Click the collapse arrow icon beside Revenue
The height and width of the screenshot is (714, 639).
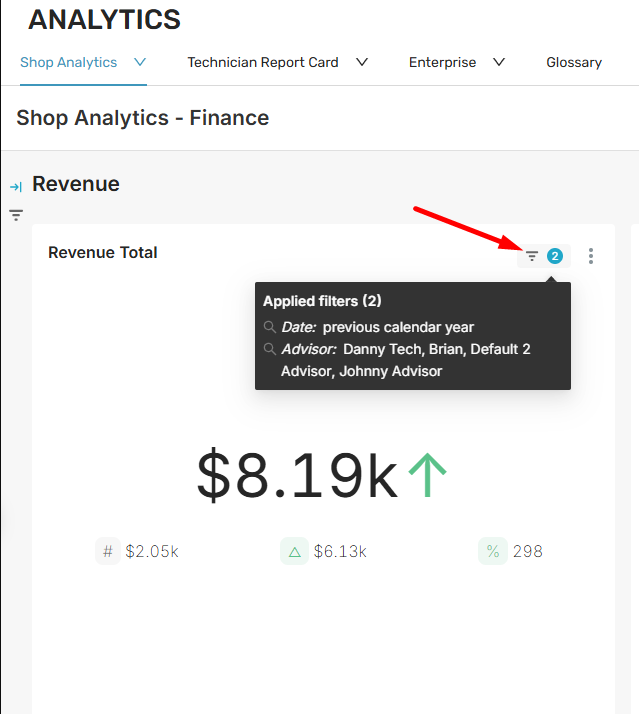tap(16, 187)
